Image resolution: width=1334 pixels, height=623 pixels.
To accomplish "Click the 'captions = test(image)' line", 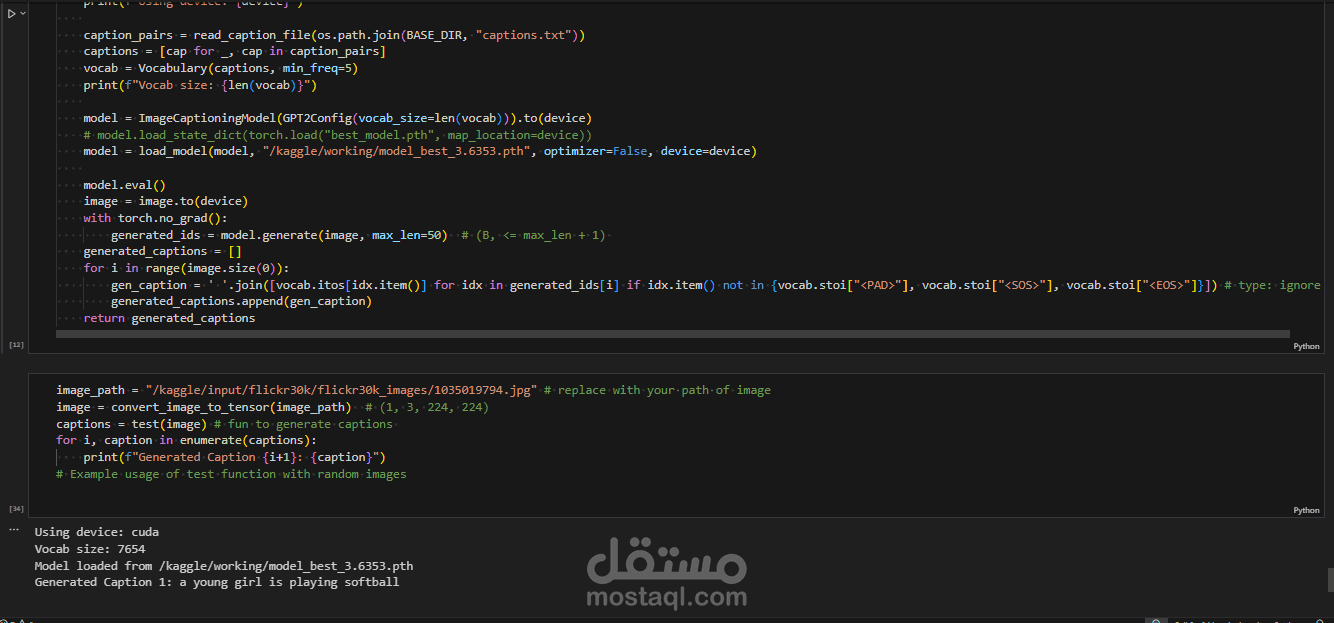I will coord(224,424).
